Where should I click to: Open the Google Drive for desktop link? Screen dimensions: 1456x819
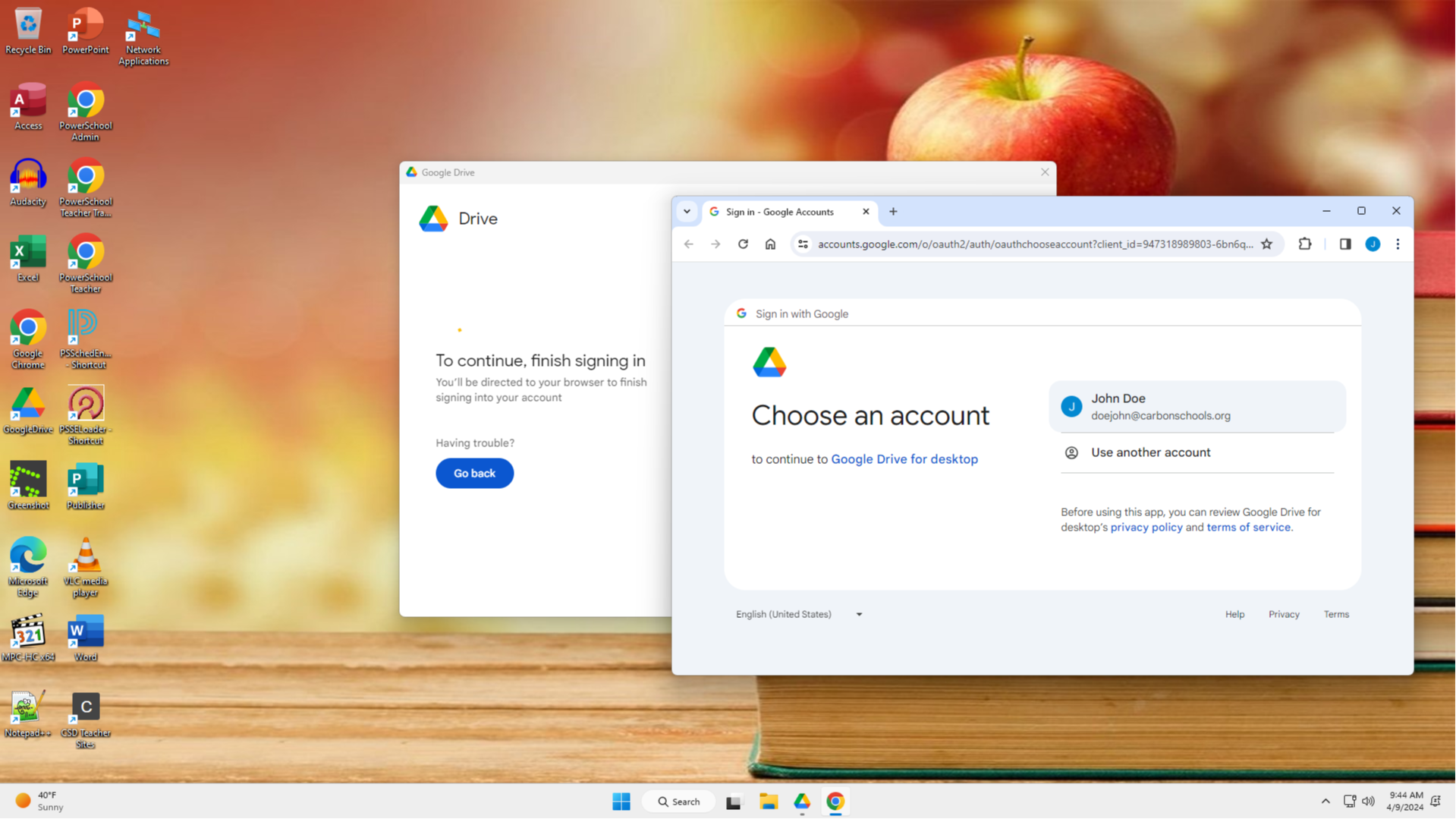[904, 459]
